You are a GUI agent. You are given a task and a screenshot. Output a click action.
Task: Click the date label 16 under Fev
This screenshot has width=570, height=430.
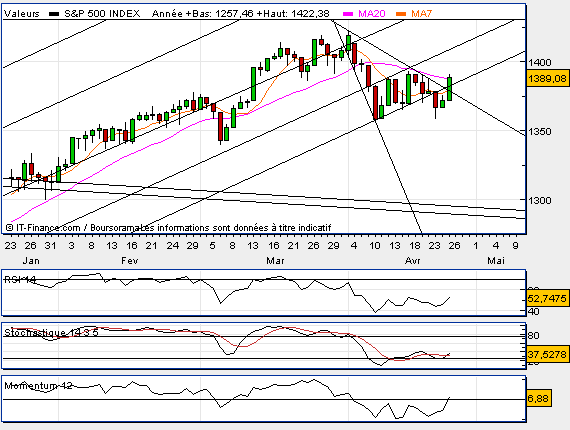(x=132, y=246)
